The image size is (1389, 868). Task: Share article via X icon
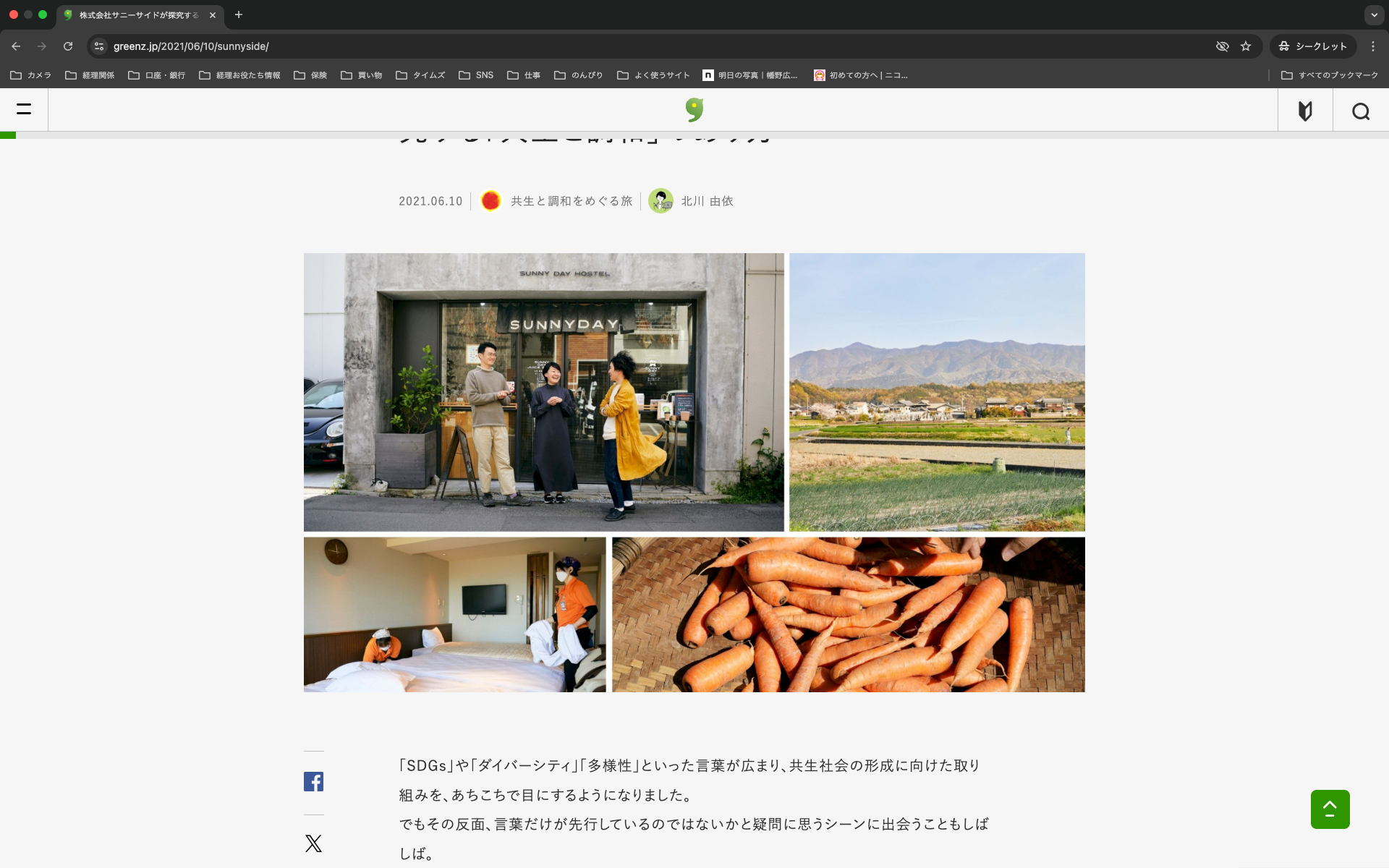tap(313, 843)
